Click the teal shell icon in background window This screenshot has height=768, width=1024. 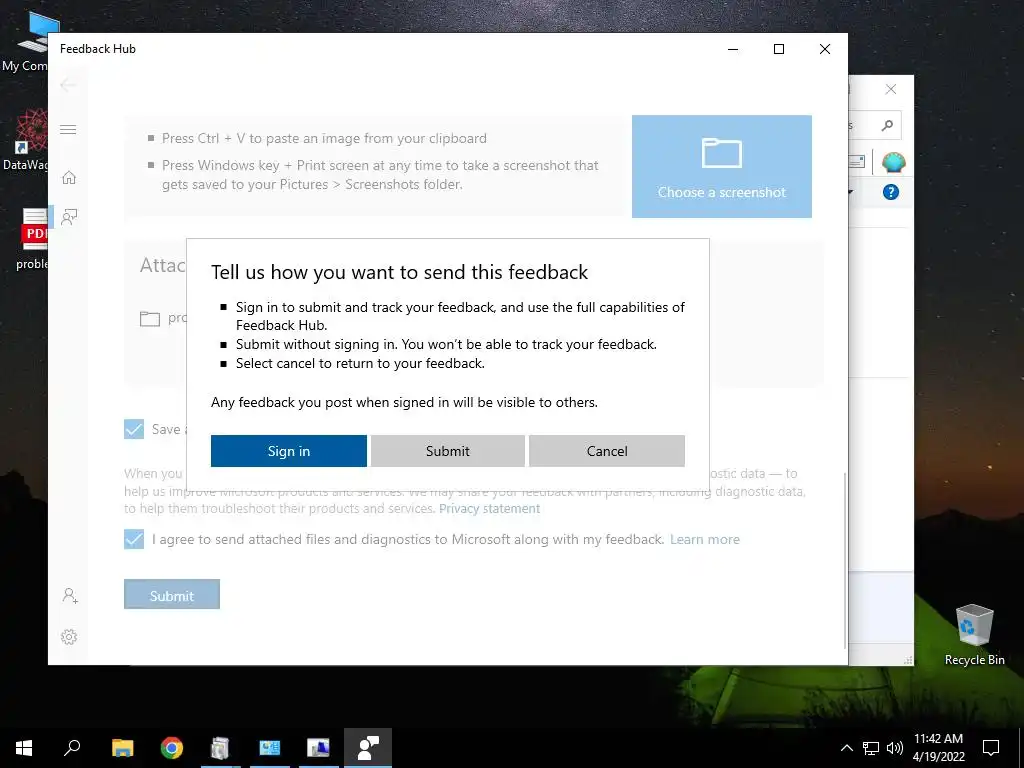point(893,161)
